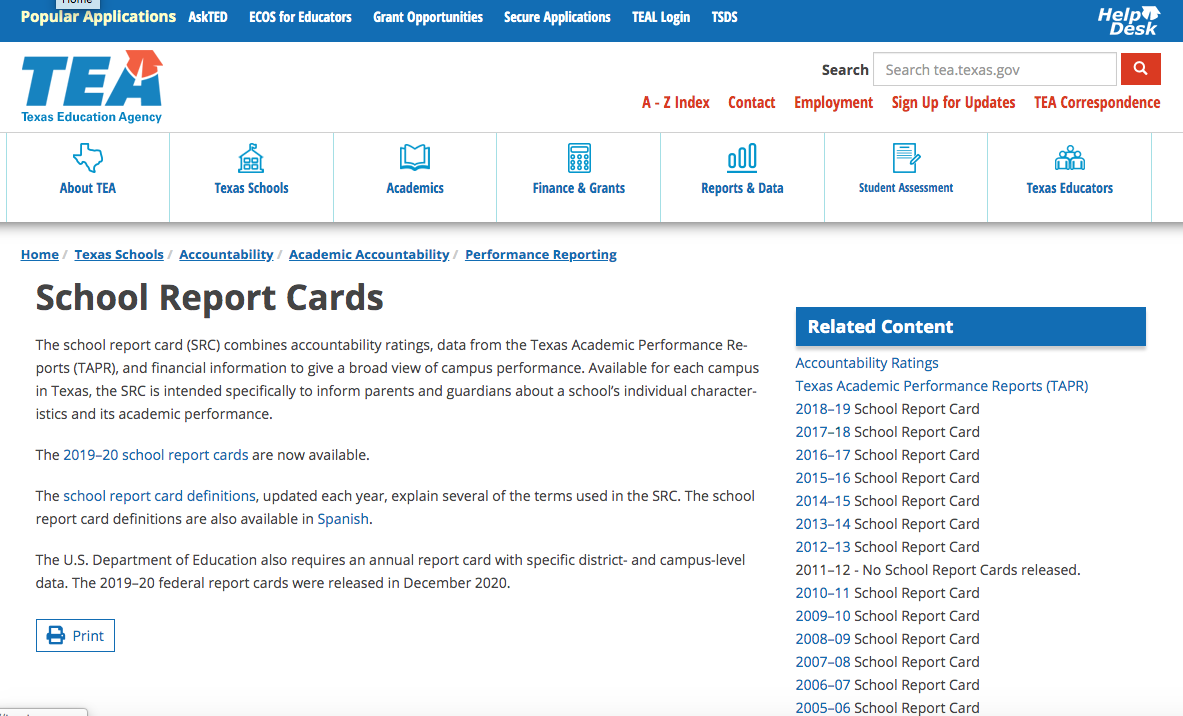Image resolution: width=1183 pixels, height=716 pixels.
Task: Go to Academic Accountability breadcrumb
Action: click(369, 254)
